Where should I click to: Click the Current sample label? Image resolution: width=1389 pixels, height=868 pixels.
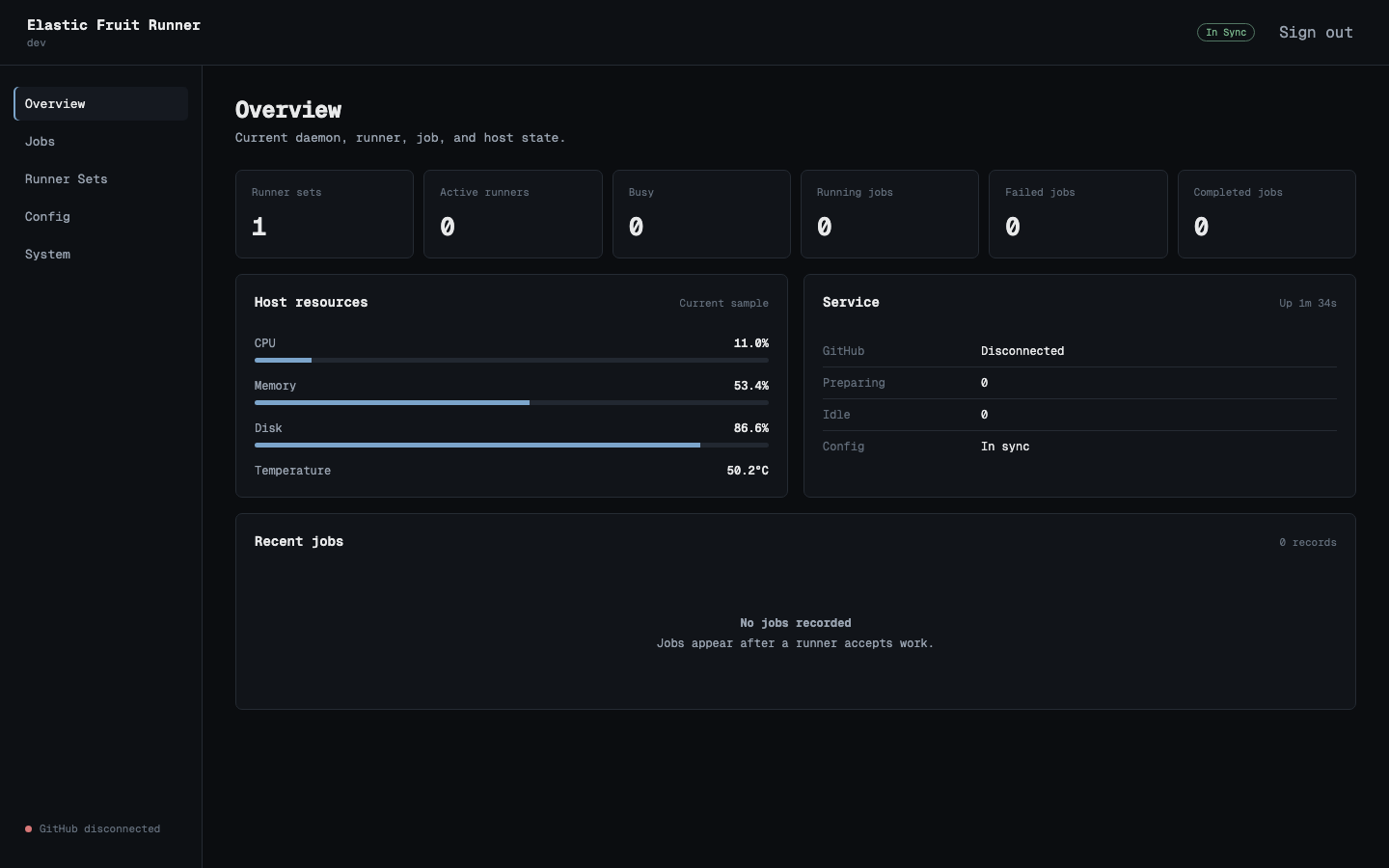click(723, 303)
